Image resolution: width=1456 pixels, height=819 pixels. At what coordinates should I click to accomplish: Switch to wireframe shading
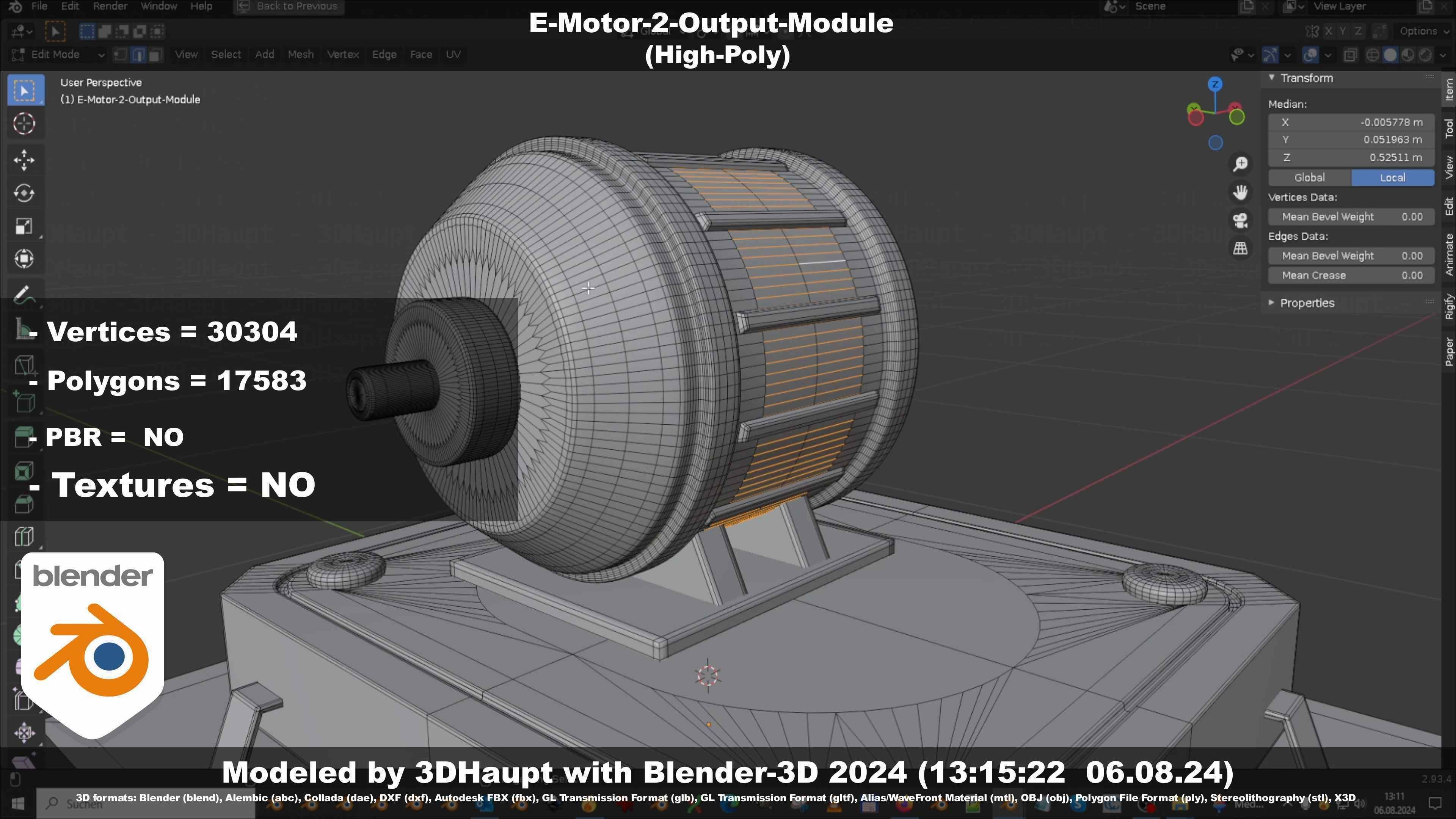(x=1372, y=55)
